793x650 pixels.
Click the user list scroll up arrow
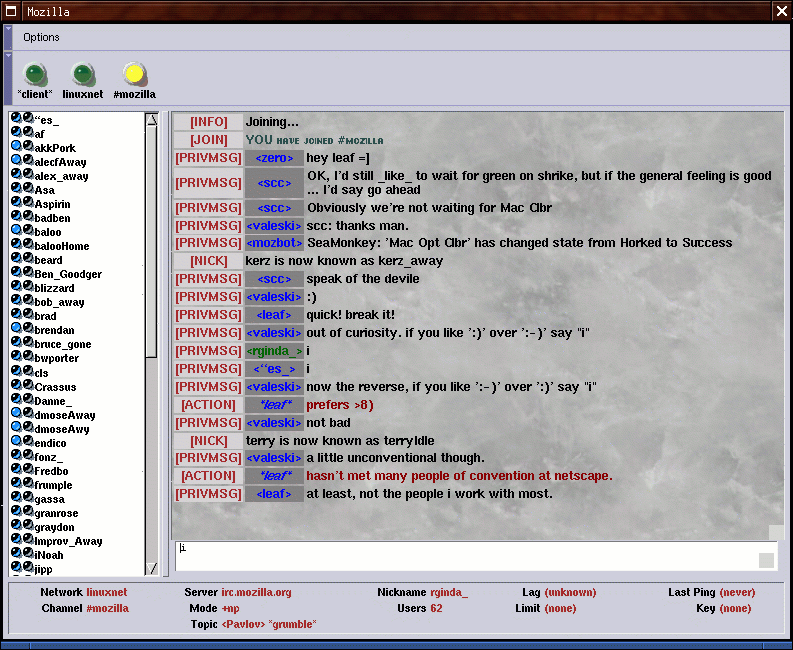[x=151, y=119]
